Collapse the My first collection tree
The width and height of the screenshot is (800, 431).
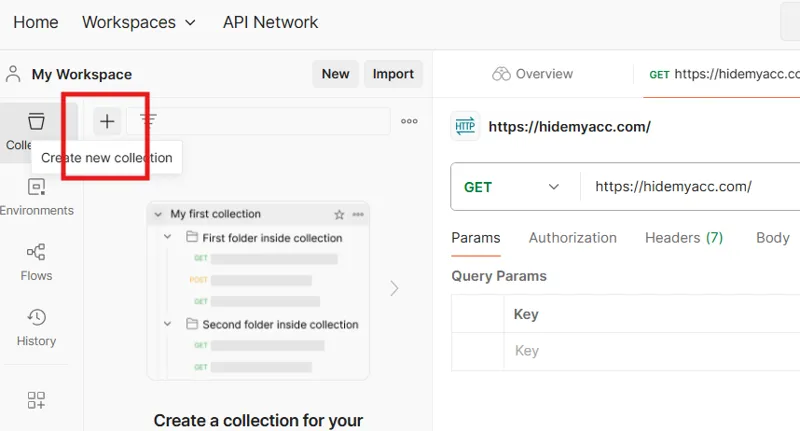157,214
